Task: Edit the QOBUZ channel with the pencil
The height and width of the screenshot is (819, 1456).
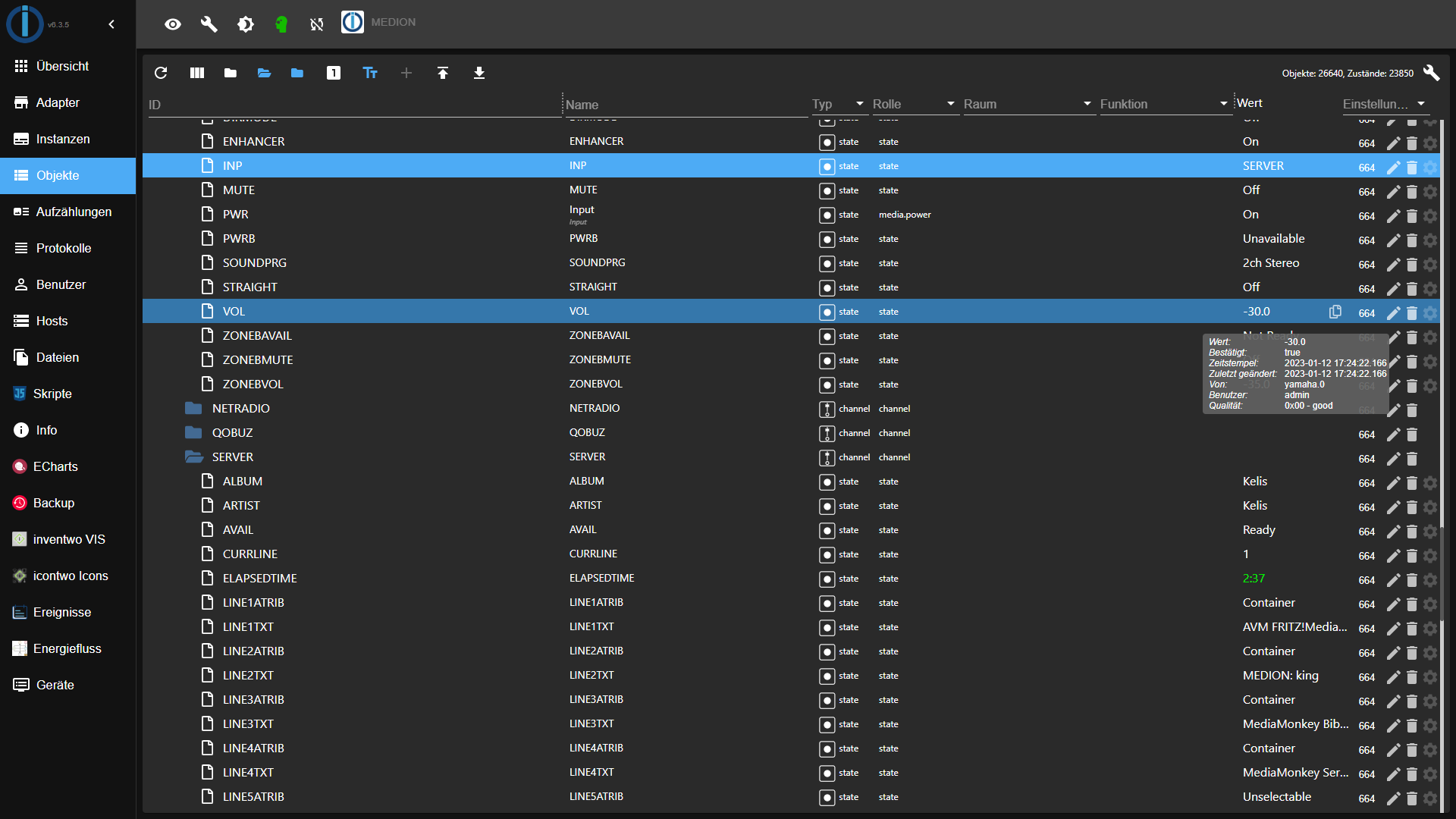Action: click(1394, 435)
